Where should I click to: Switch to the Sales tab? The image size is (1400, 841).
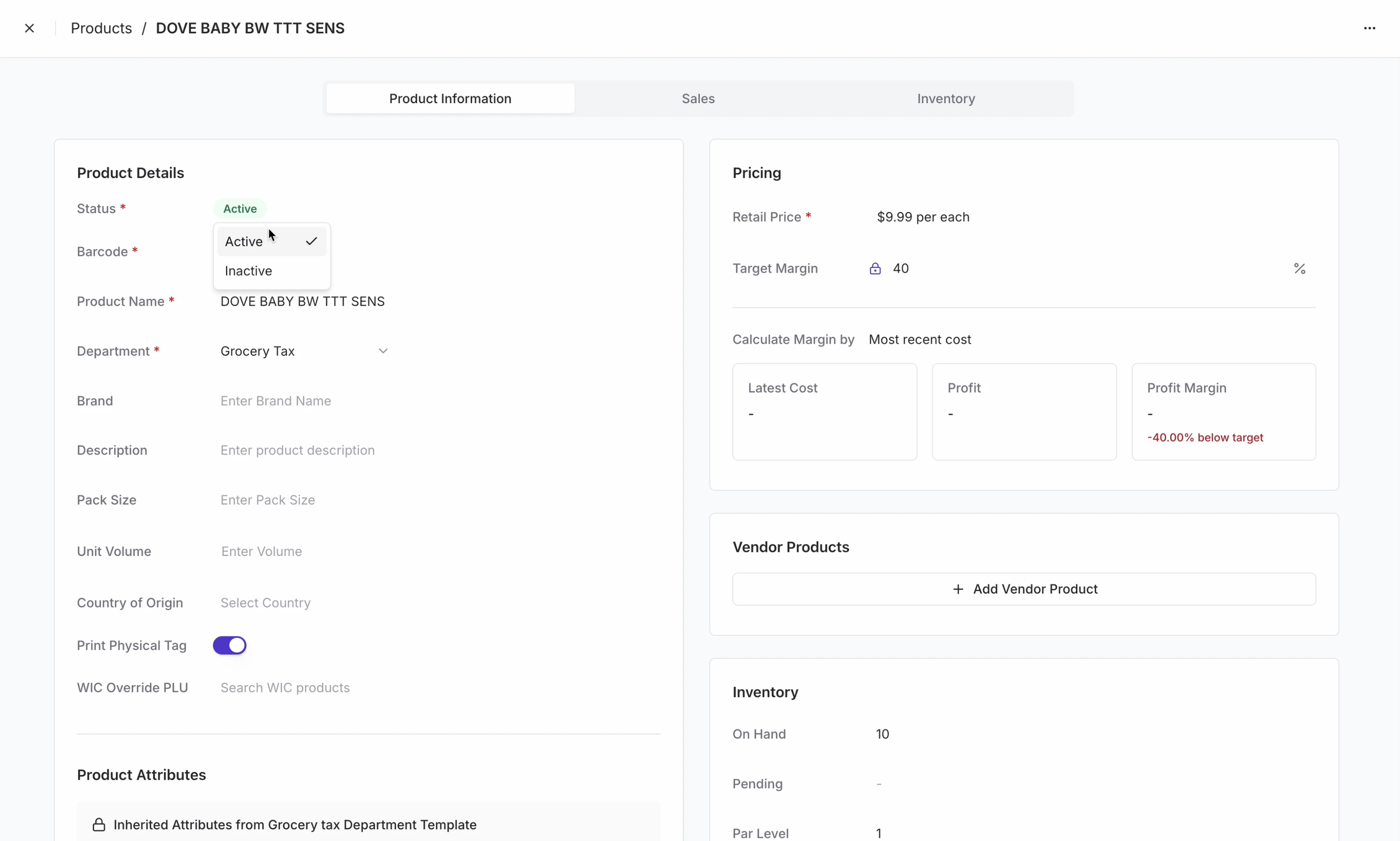click(698, 99)
